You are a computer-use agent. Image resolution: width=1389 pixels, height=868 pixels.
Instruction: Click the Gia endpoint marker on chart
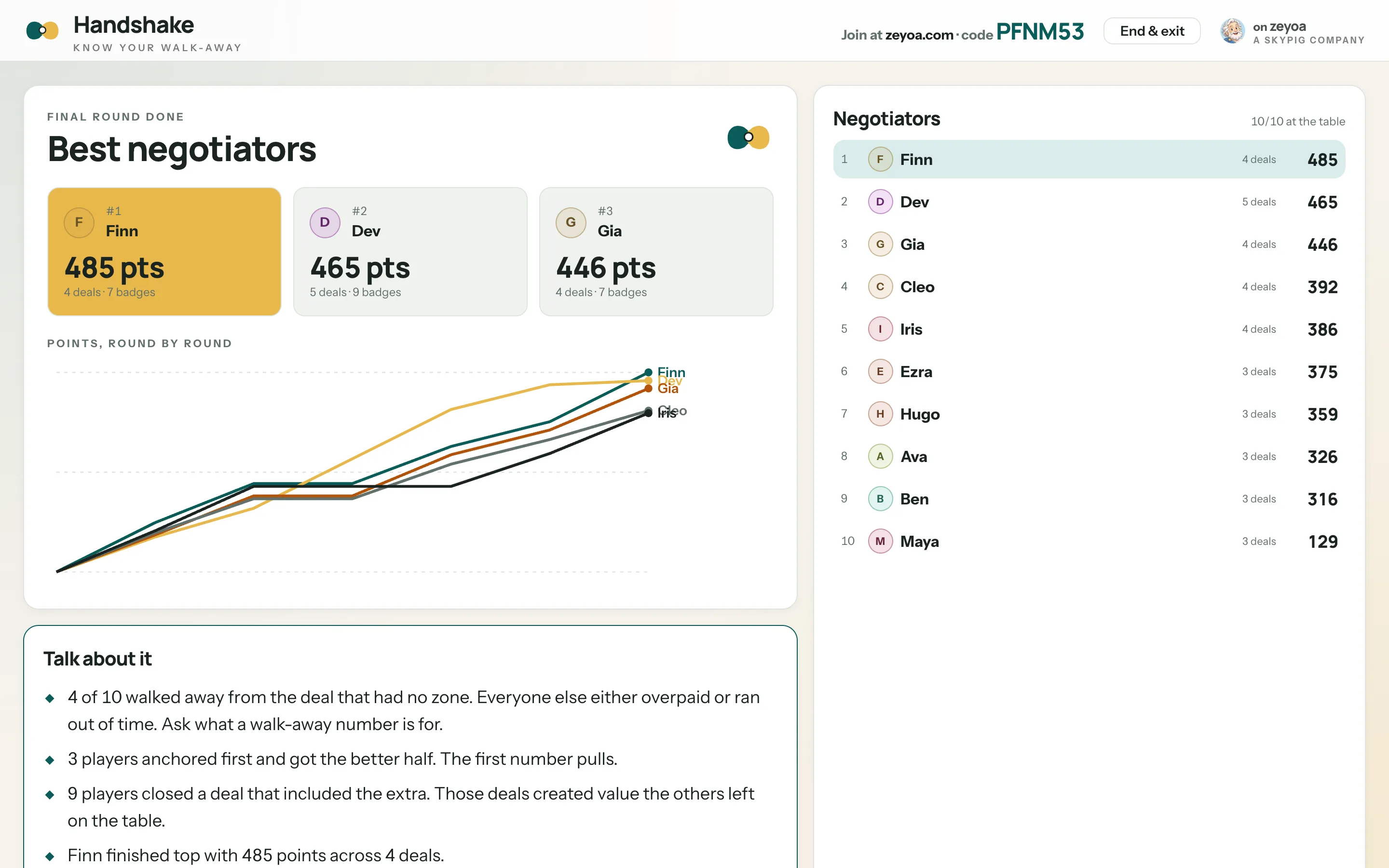(x=648, y=389)
